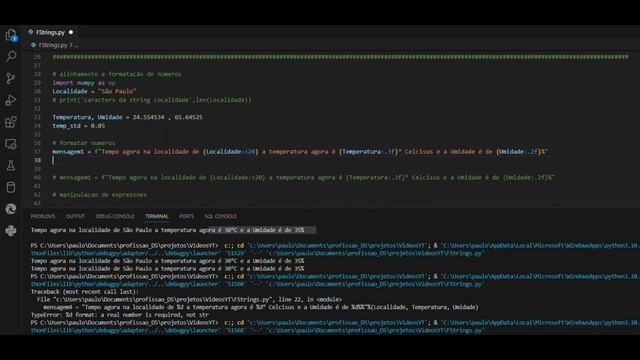Click the unsaved dot on FStrings.py tab
Image resolution: width=640 pixels, height=360 pixels.
71,32
